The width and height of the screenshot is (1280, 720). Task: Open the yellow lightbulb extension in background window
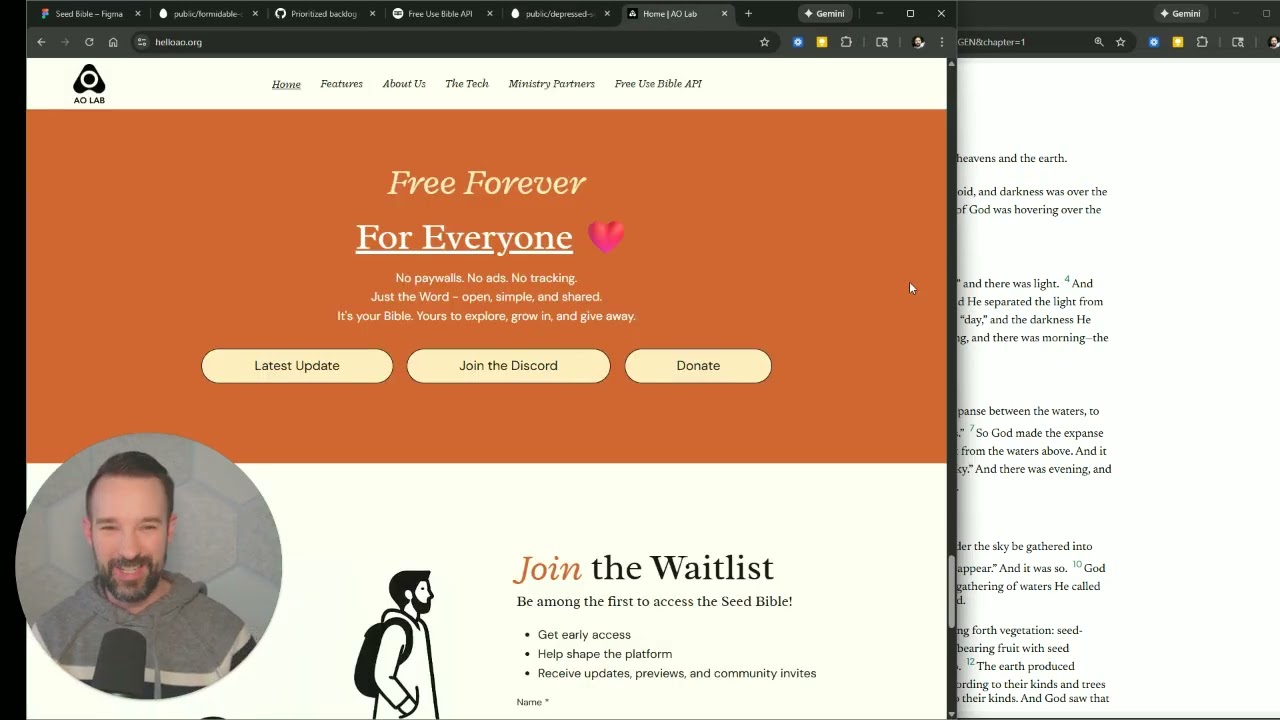point(1178,42)
